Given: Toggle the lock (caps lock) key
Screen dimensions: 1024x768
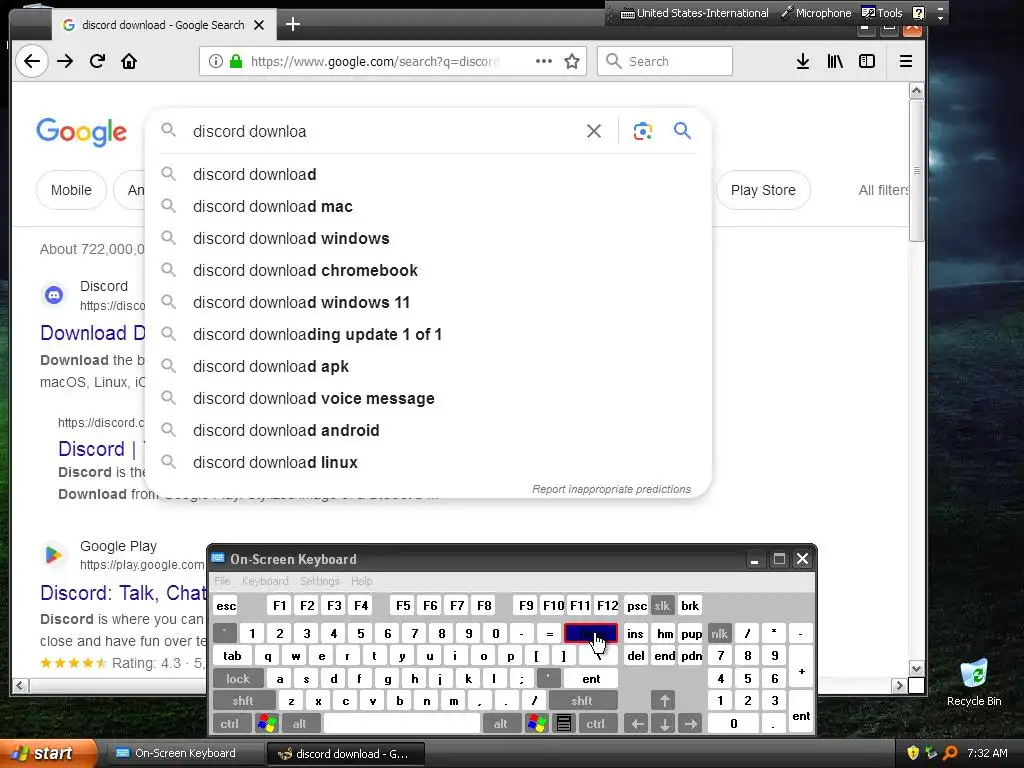Looking at the screenshot, I should 238,679.
